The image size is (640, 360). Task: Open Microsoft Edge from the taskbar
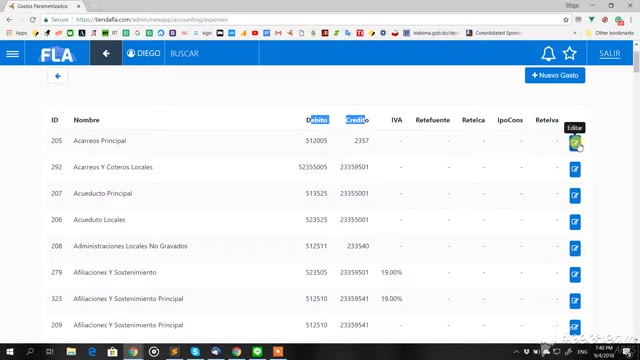[92, 351]
